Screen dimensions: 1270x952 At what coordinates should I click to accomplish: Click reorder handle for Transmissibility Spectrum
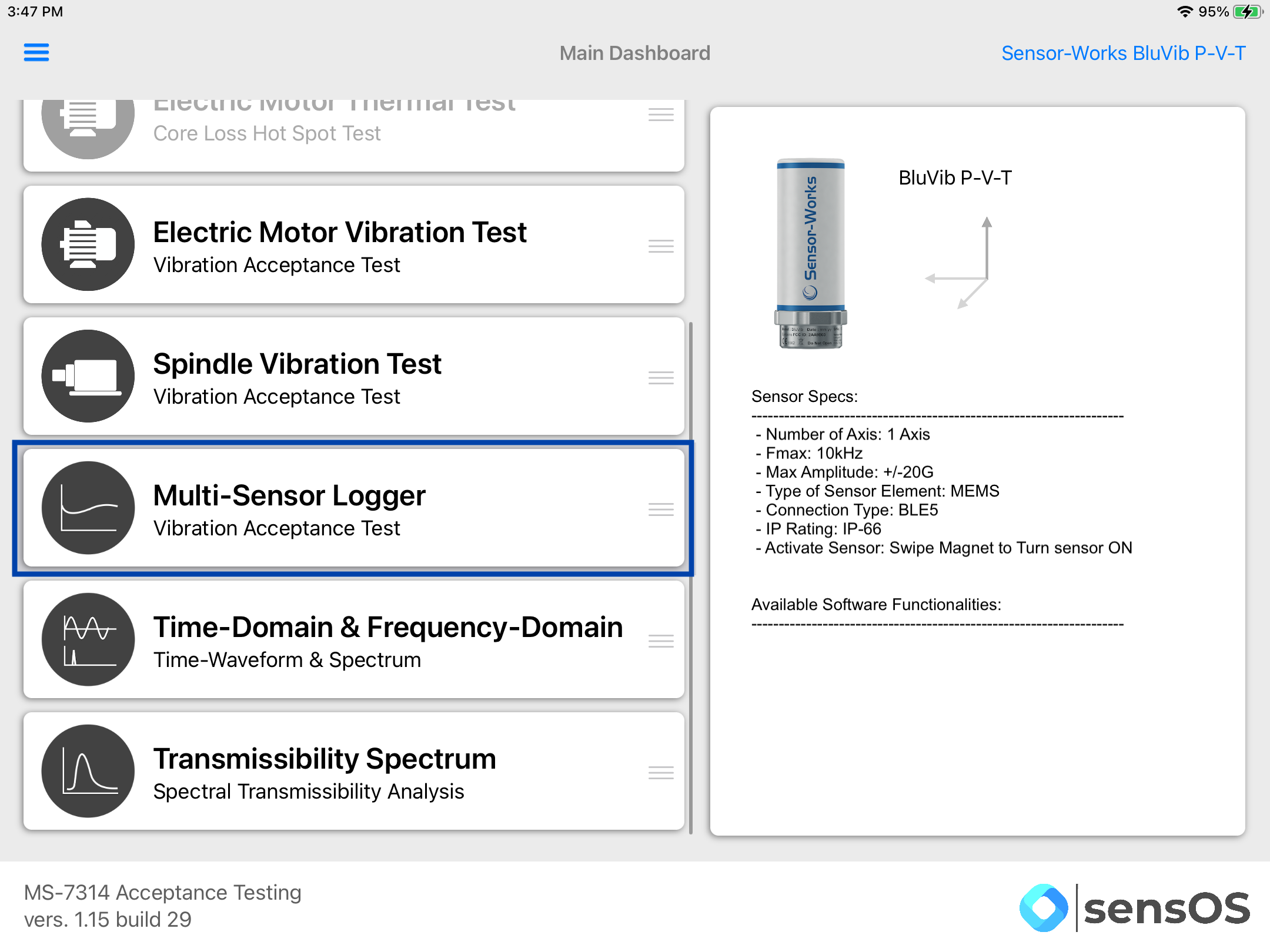coord(661,773)
